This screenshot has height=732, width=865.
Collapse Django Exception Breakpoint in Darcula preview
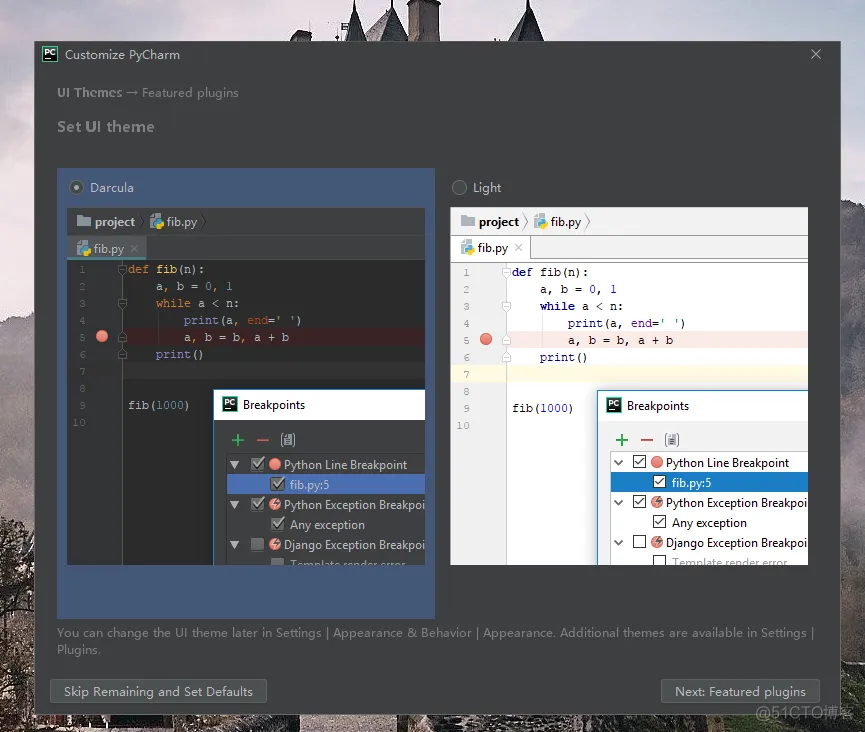coord(234,544)
